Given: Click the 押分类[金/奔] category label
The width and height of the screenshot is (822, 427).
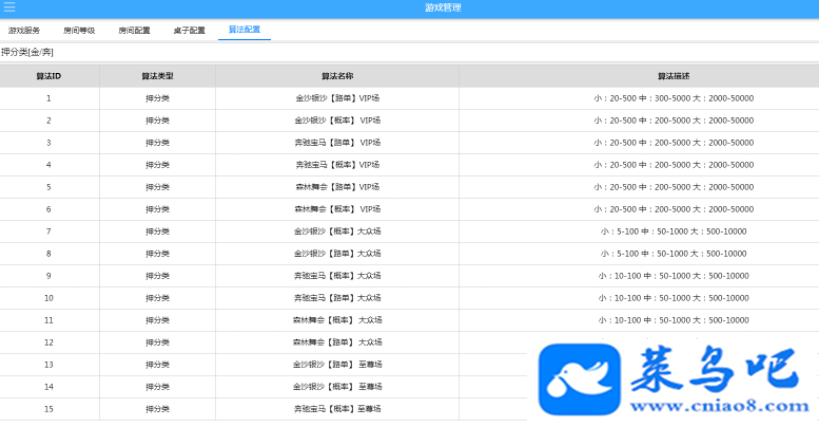Looking at the screenshot, I should pyautogui.click(x=27, y=52).
